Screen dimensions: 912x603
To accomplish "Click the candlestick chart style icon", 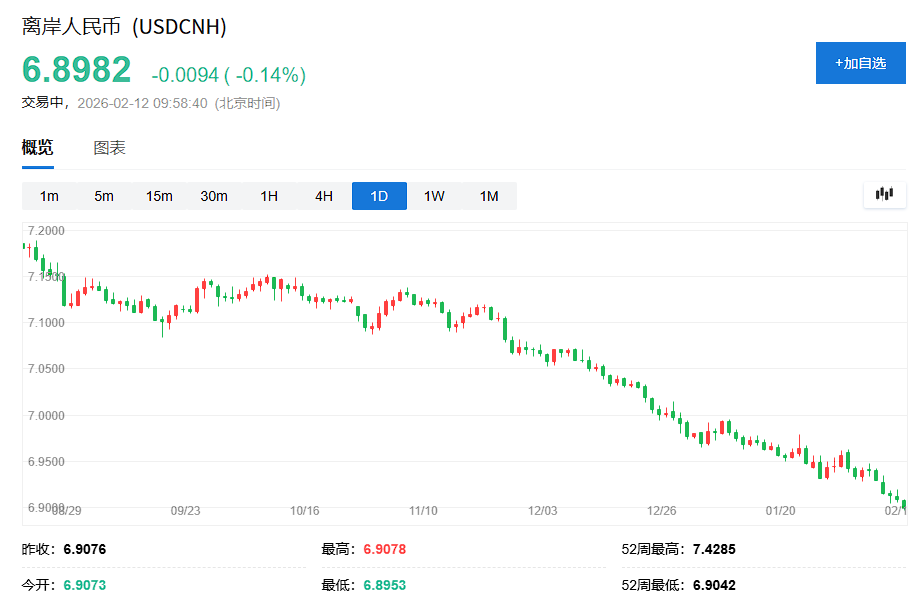I will (884, 195).
